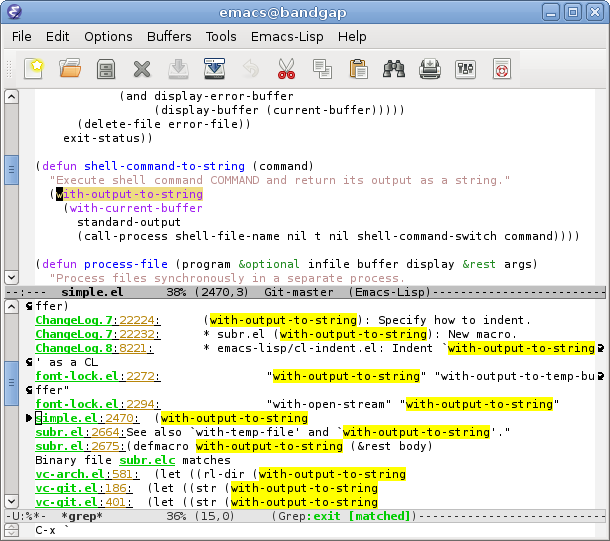Print buffer with the printer icon
610x541 pixels.
tap(429, 69)
